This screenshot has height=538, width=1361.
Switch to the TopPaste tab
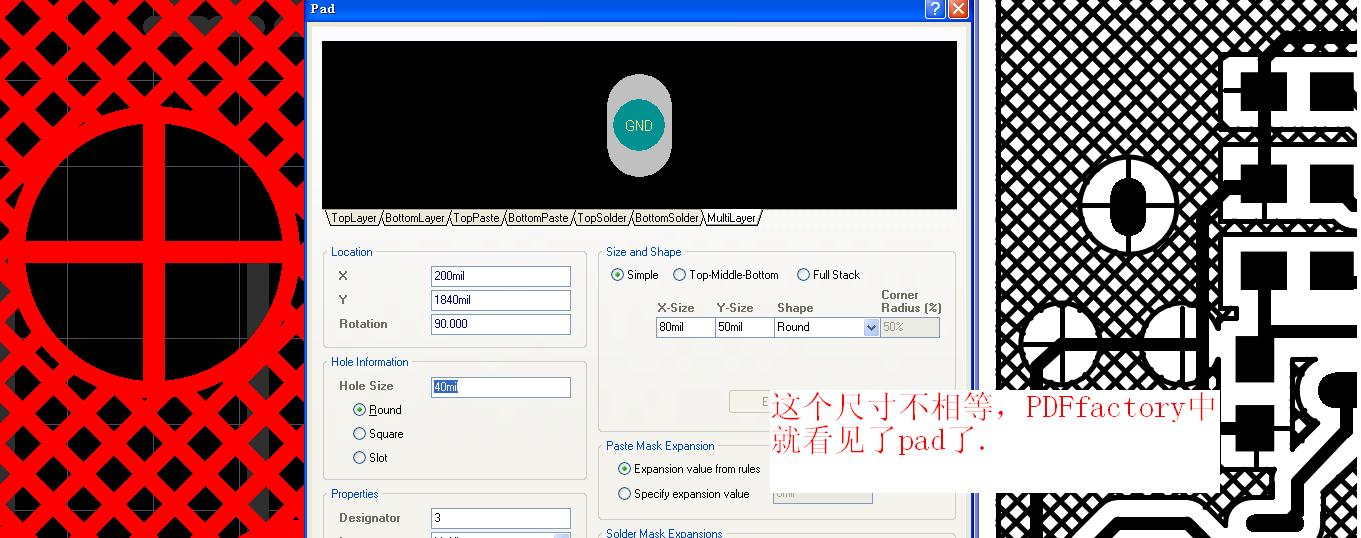(476, 217)
